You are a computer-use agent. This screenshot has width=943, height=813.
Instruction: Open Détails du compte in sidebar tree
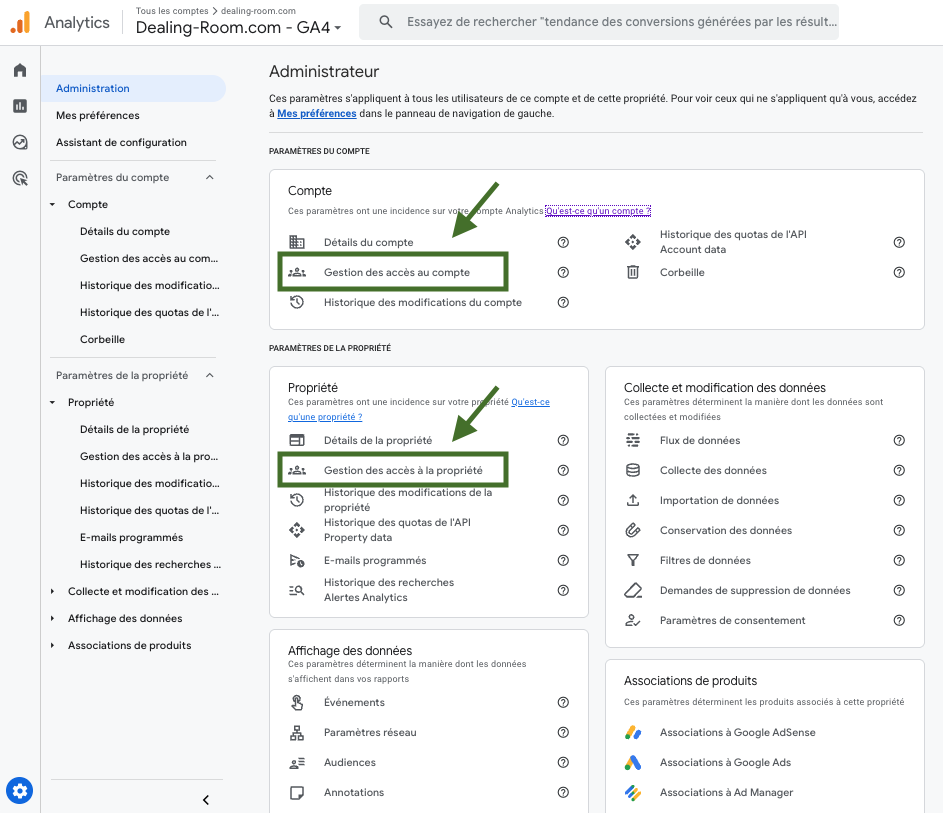tap(125, 232)
